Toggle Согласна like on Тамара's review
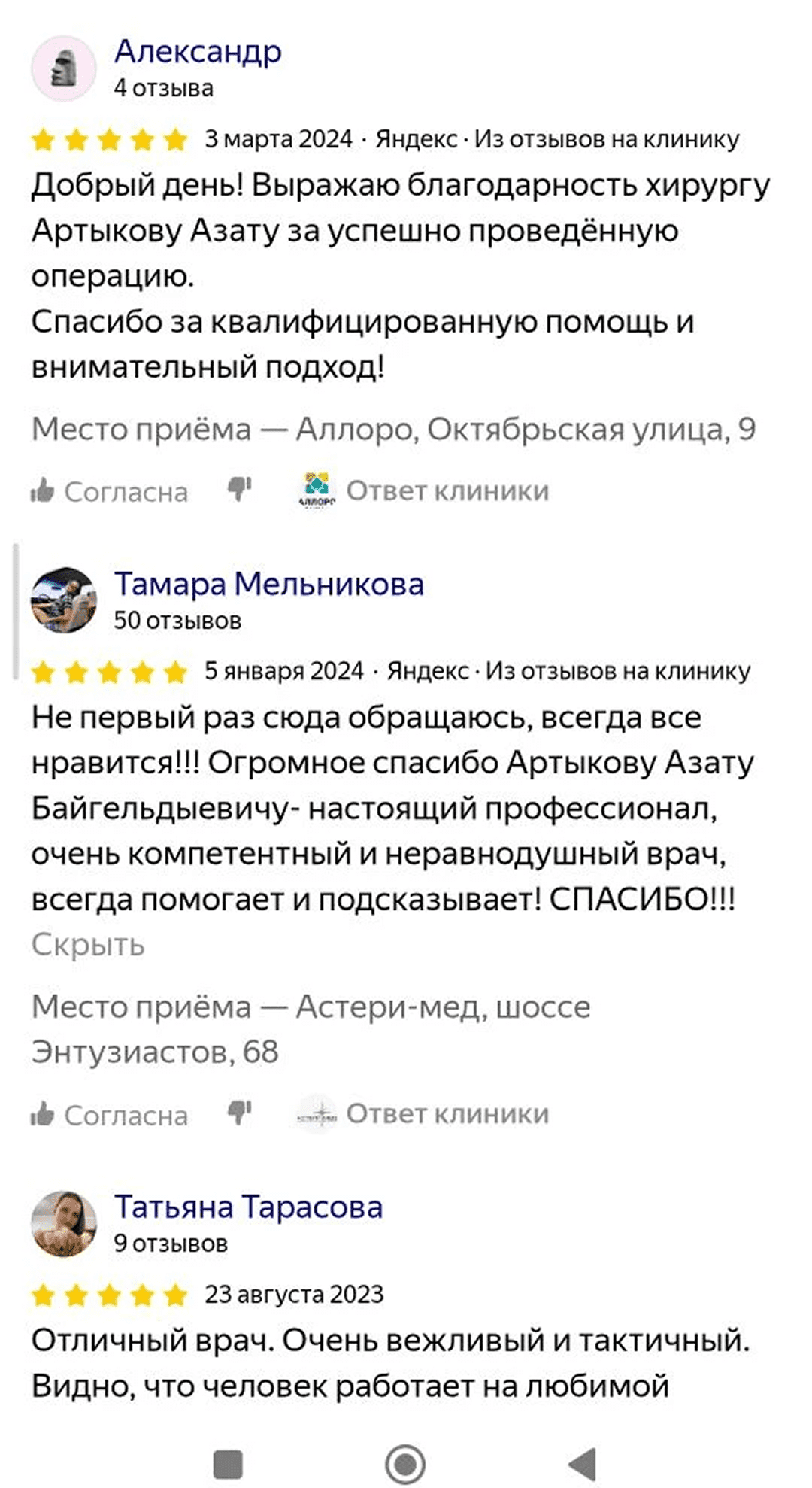The height and width of the screenshot is (1488, 812). pyautogui.click(x=110, y=1115)
